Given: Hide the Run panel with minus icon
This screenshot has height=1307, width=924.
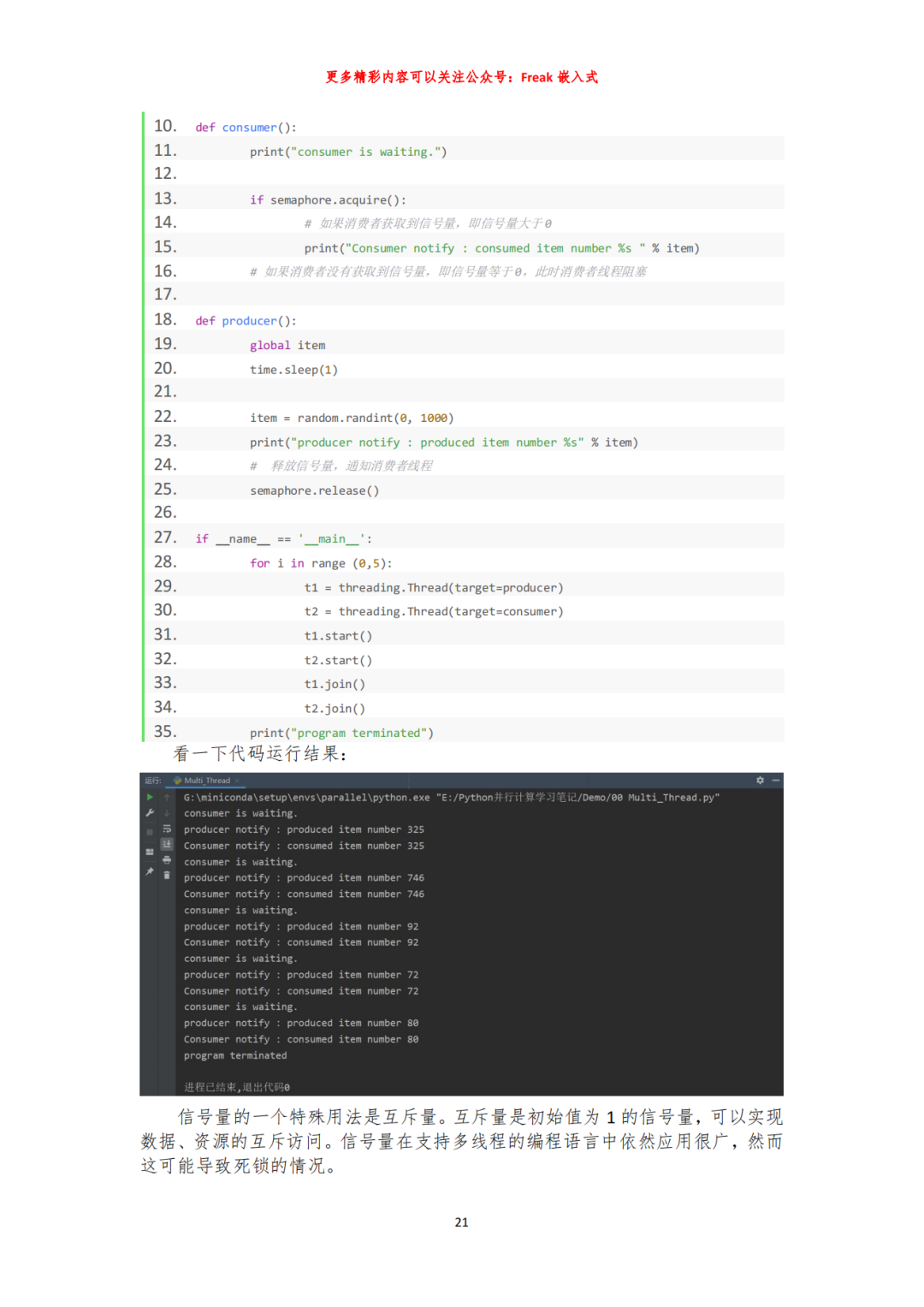Looking at the screenshot, I should point(776,781).
